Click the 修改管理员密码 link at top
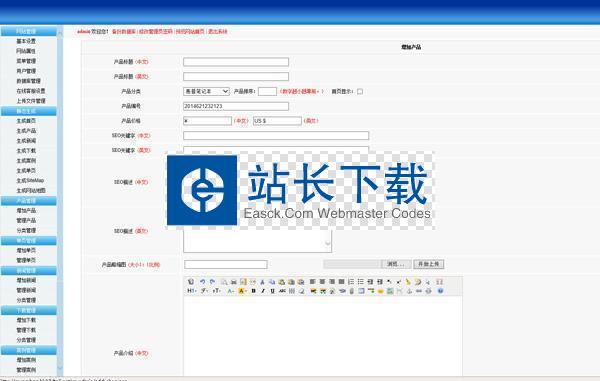 156,31
